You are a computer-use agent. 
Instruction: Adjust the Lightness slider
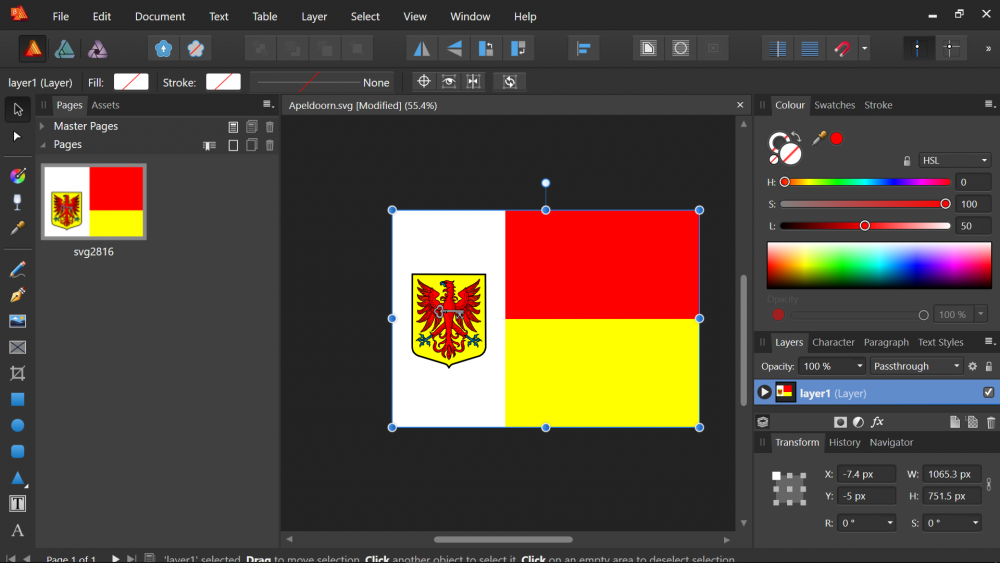[865, 226]
